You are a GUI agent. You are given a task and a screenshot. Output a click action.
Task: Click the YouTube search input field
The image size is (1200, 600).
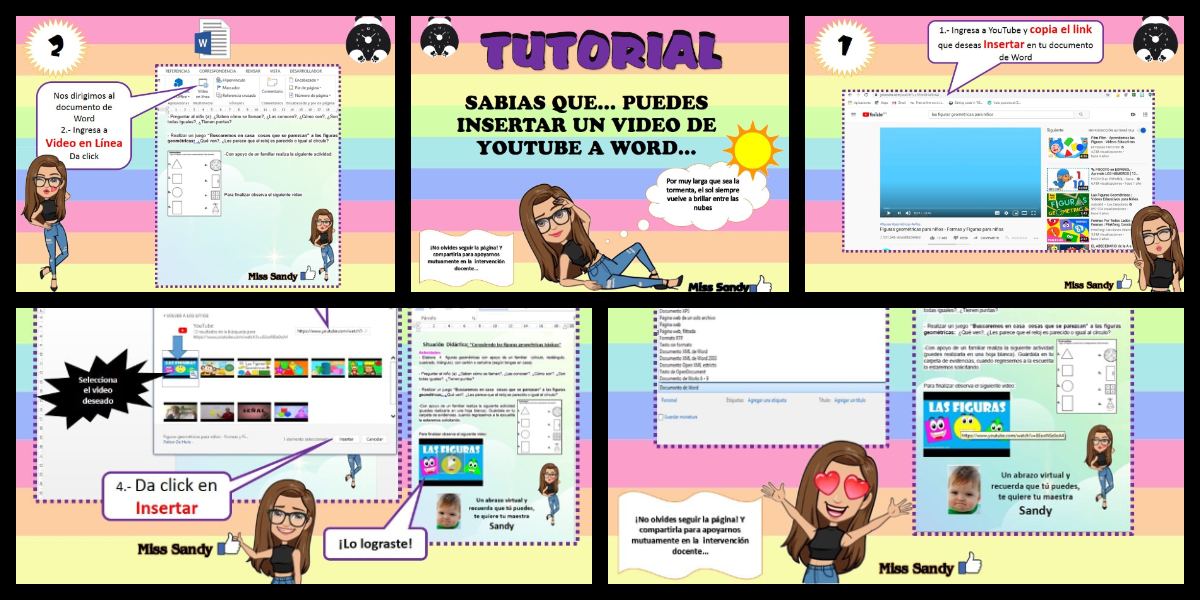[x=1000, y=114]
